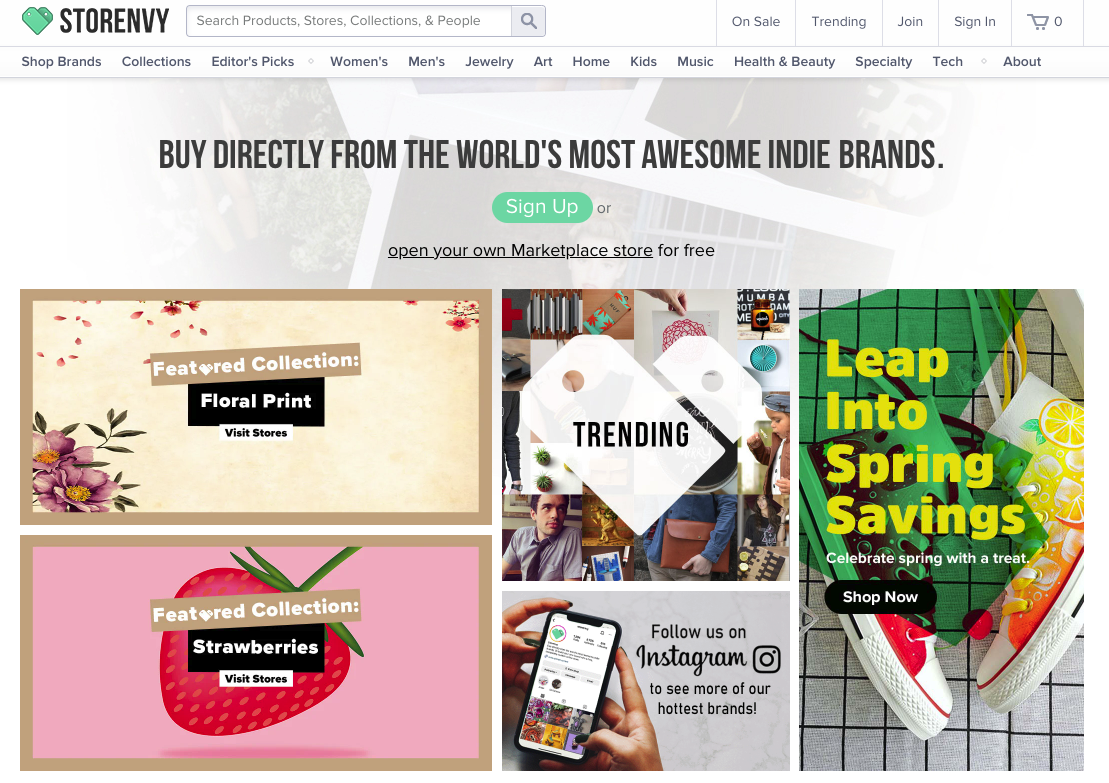This screenshot has width=1109, height=783.
Task: Click the search magnifier icon
Action: [x=528, y=20]
